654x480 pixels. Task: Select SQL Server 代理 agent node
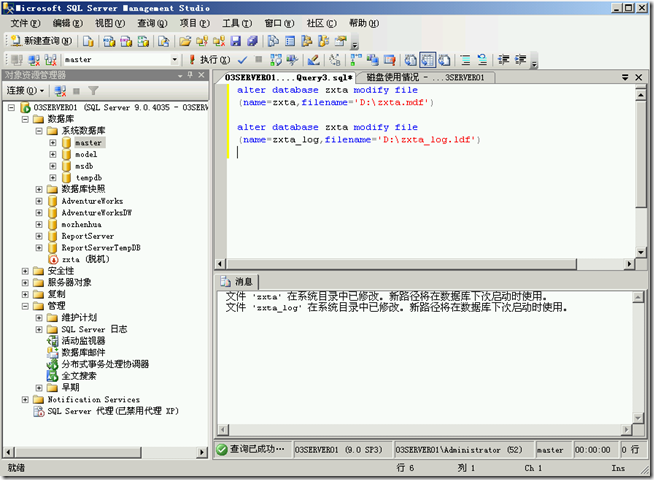[x=113, y=411]
